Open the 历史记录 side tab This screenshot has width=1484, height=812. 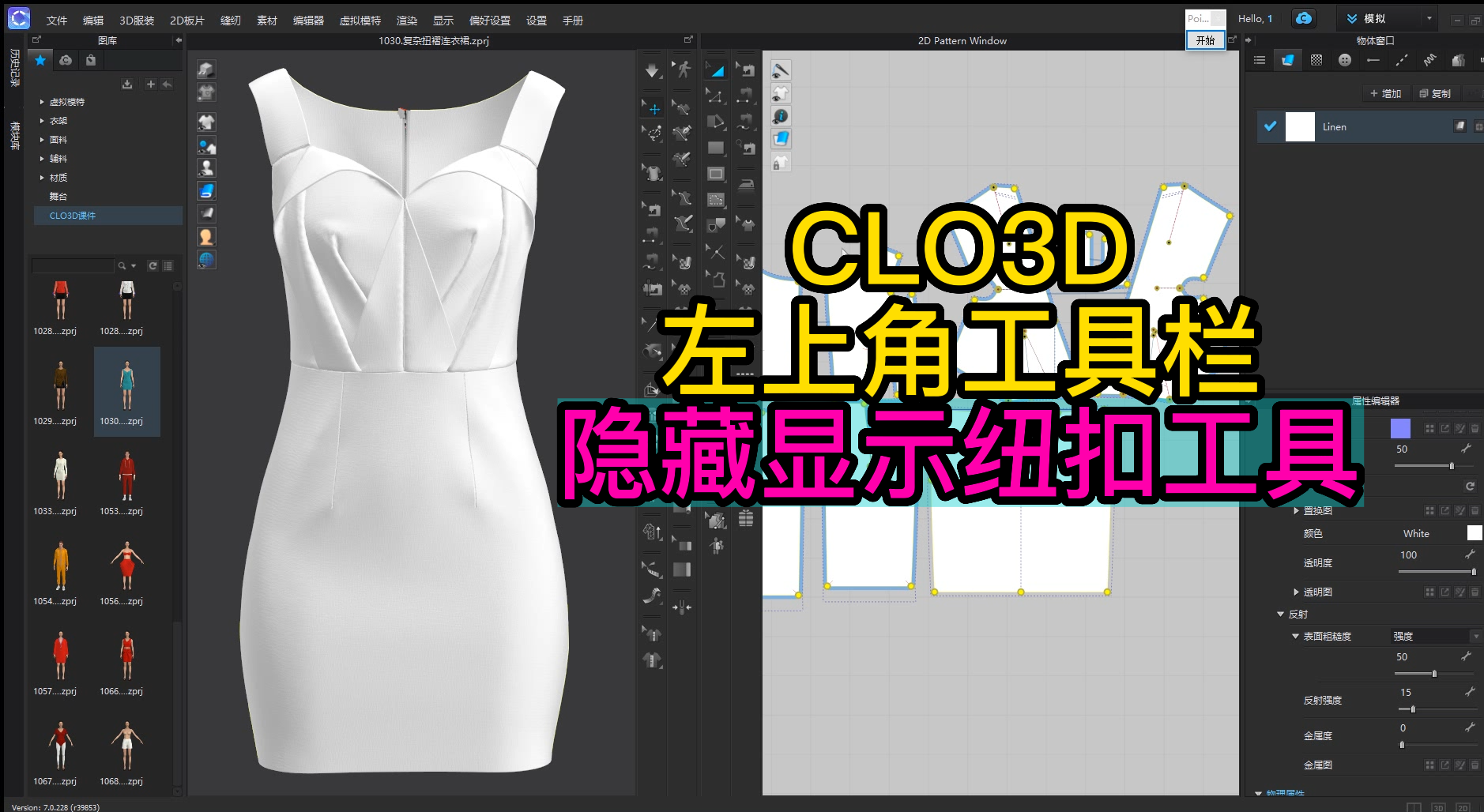(x=15, y=67)
